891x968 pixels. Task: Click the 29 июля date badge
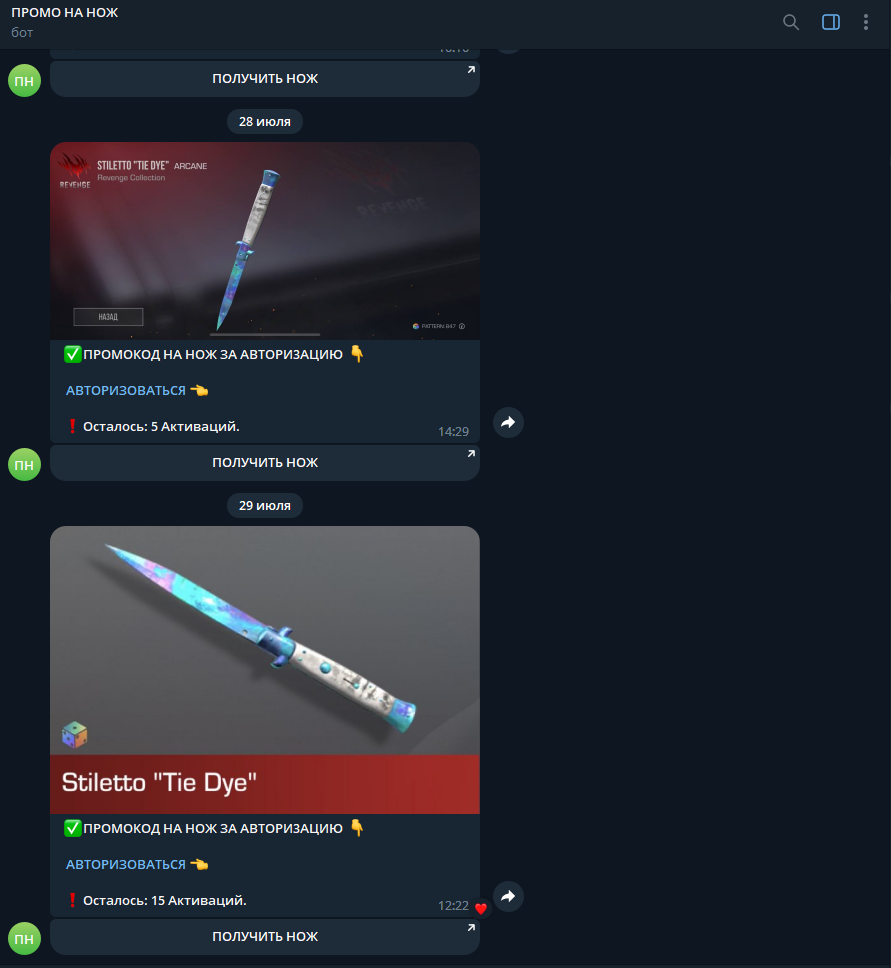[265, 506]
